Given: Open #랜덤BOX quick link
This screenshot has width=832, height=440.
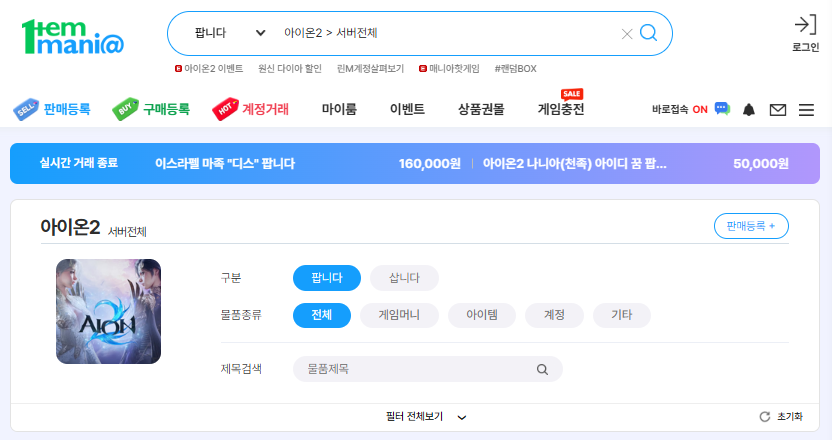Looking at the screenshot, I should pyautogui.click(x=515, y=68).
